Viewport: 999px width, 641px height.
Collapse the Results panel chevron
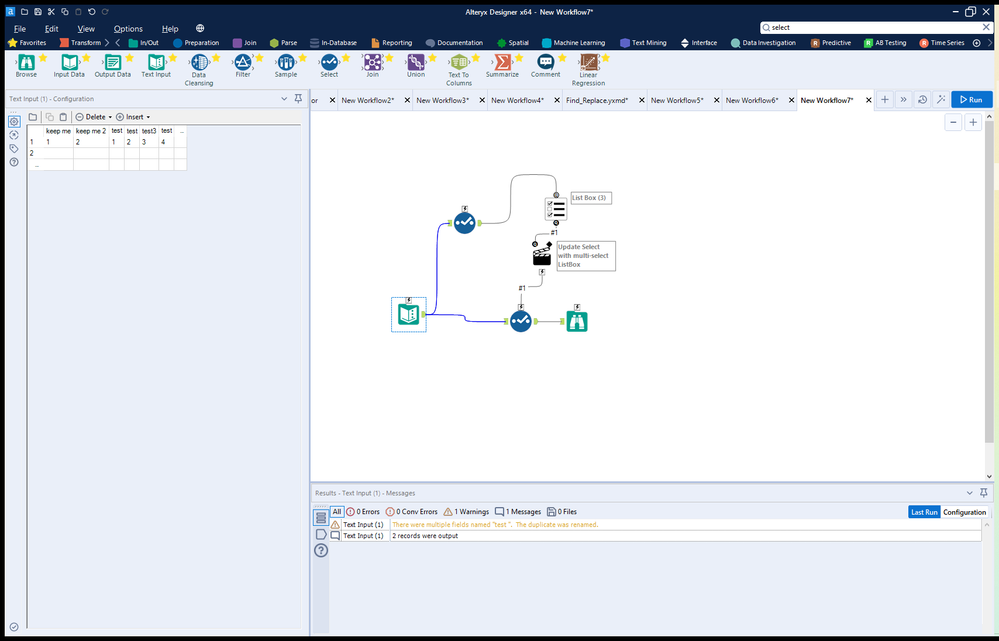970,493
